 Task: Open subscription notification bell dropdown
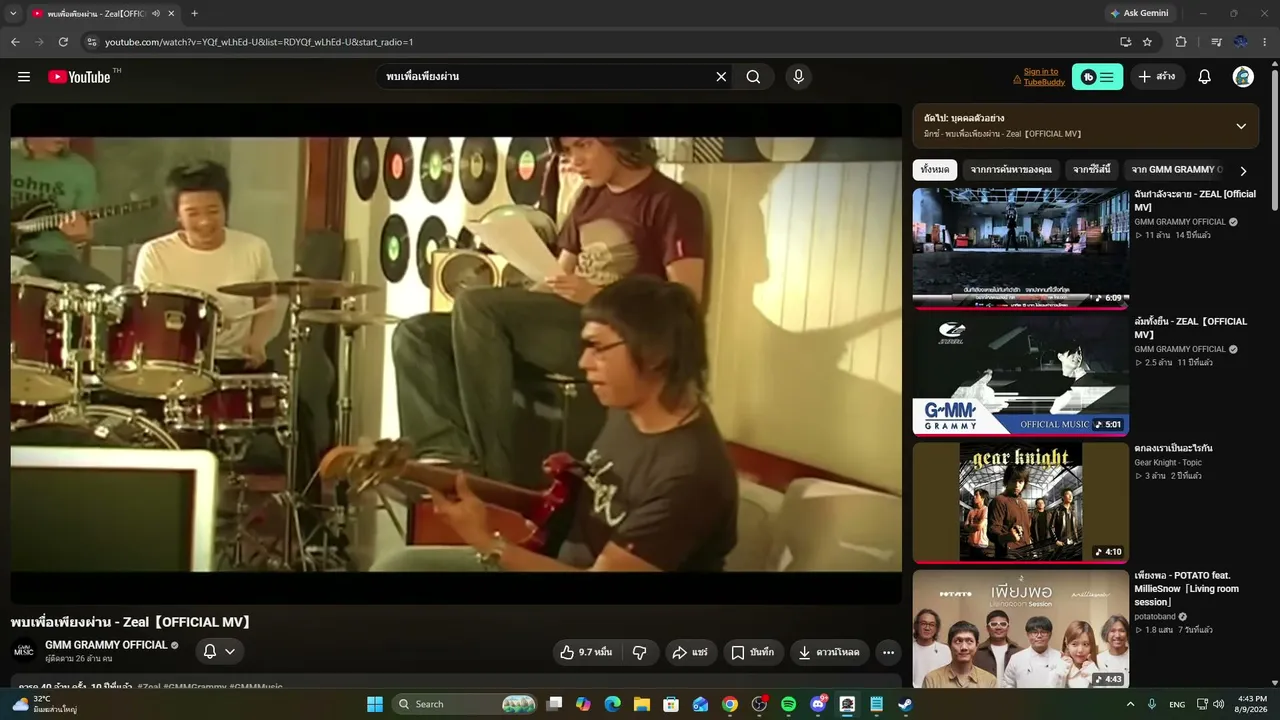220,651
